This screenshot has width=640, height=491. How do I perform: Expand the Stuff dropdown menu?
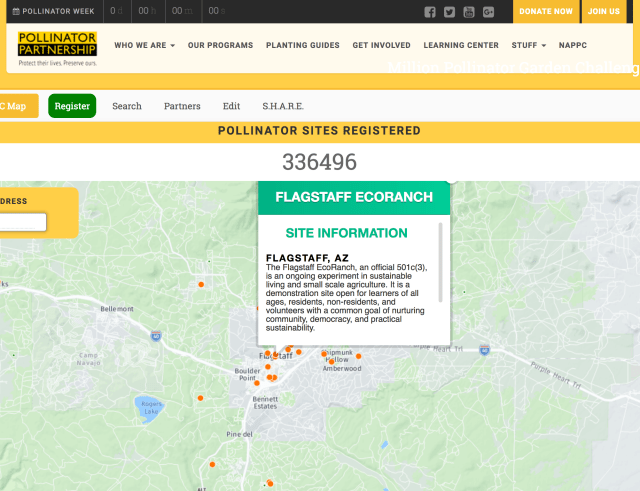click(529, 46)
